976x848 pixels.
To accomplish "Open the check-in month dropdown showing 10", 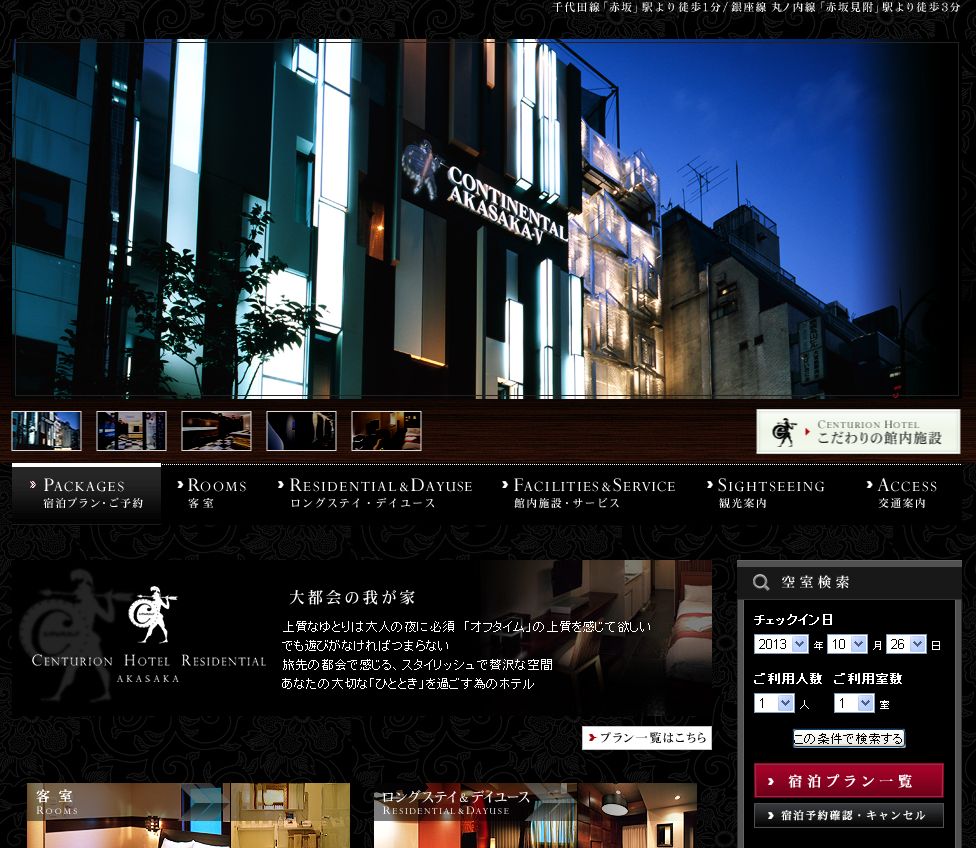I will 847,644.
